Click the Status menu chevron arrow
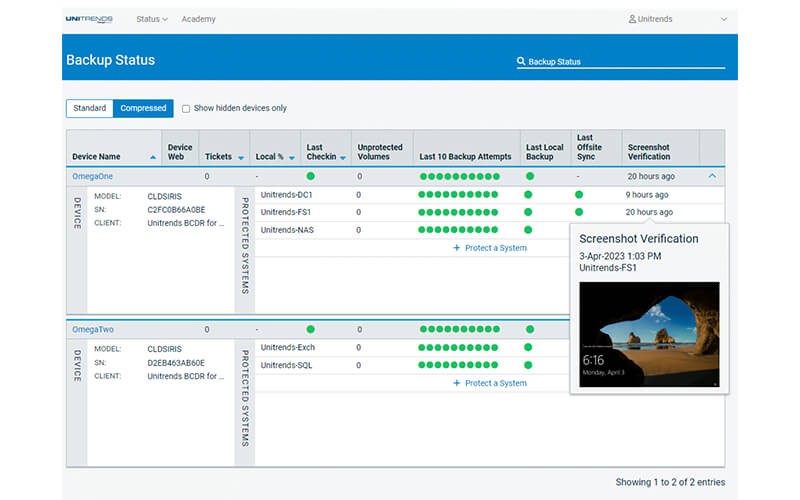The height and width of the screenshot is (500, 800). click(165, 19)
